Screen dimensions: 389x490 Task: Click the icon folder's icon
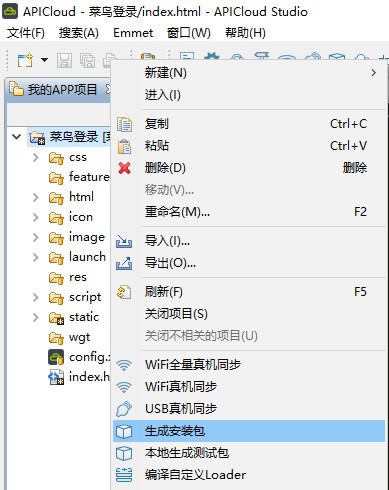click(56, 218)
